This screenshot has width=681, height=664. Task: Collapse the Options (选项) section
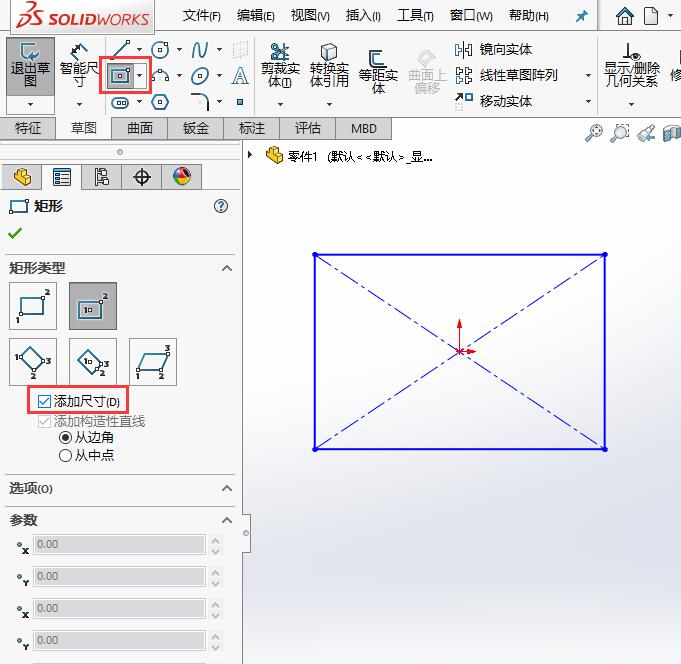click(x=227, y=488)
